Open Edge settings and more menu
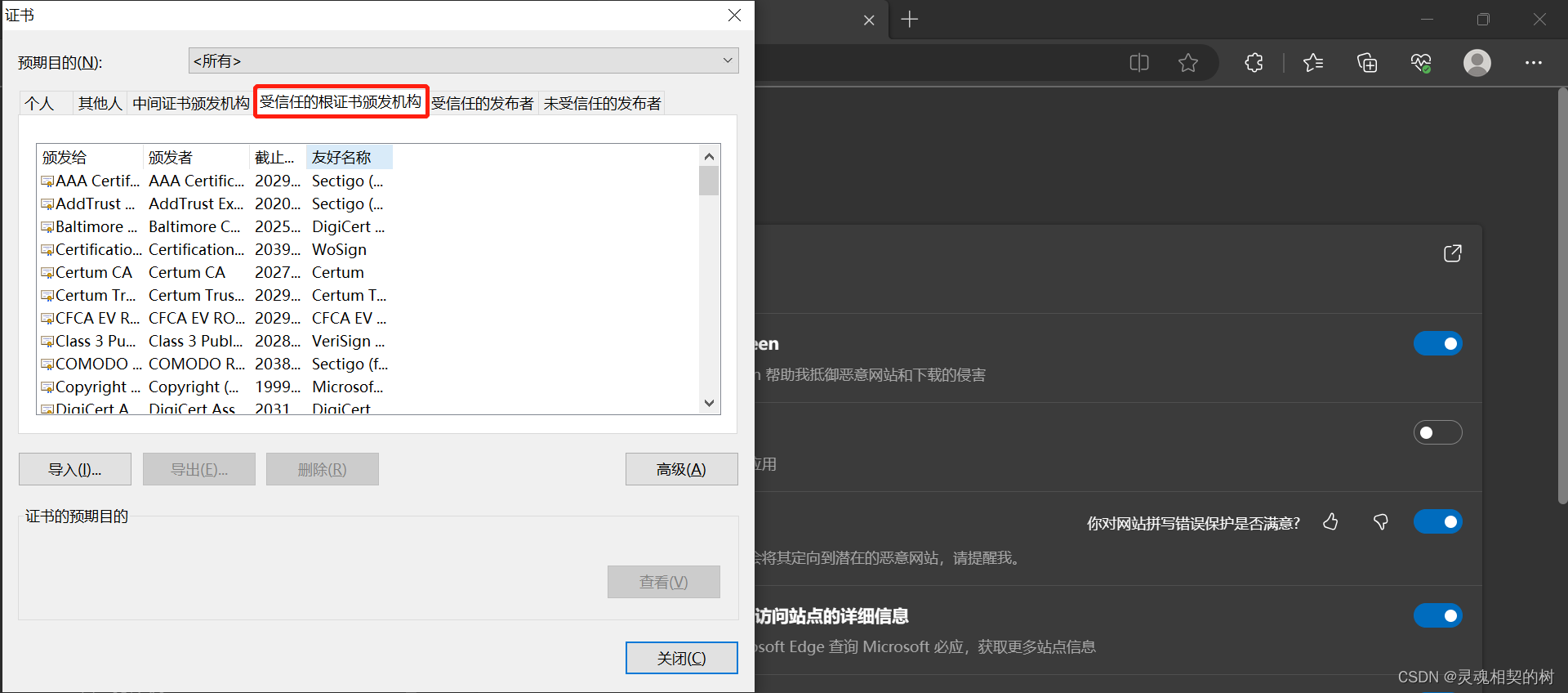 coord(1534,63)
